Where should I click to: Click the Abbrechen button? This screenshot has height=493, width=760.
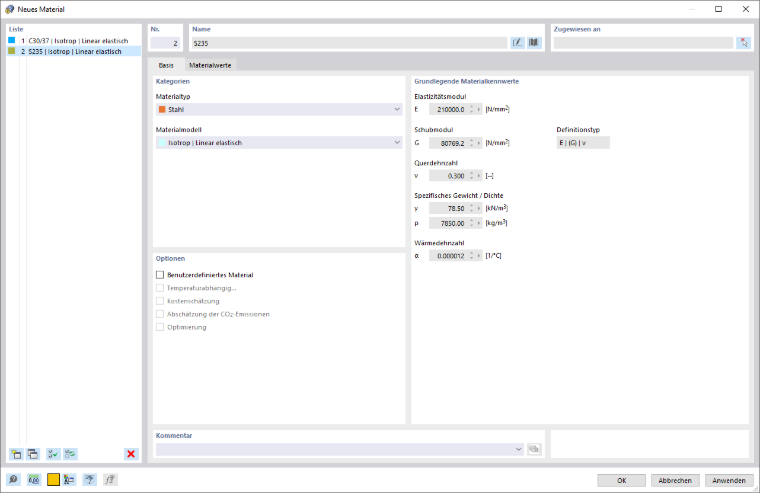click(675, 480)
